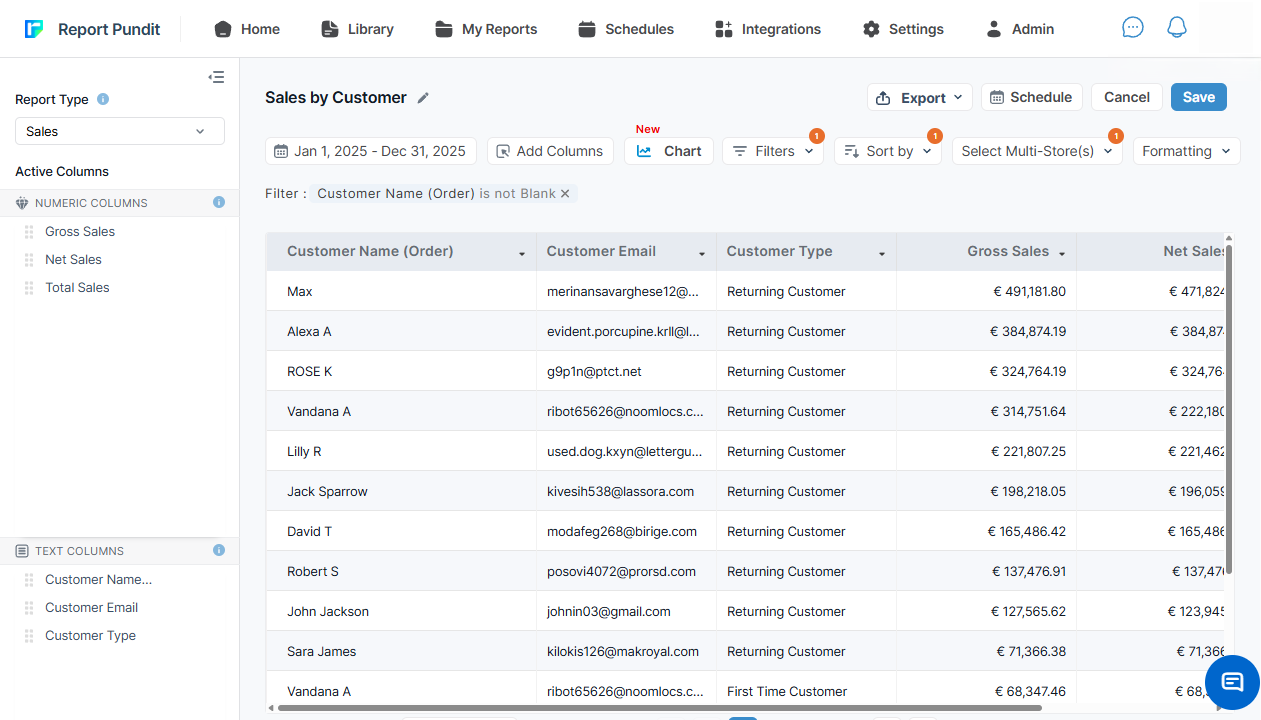Save the report
The width and height of the screenshot is (1261, 720).
(1199, 97)
